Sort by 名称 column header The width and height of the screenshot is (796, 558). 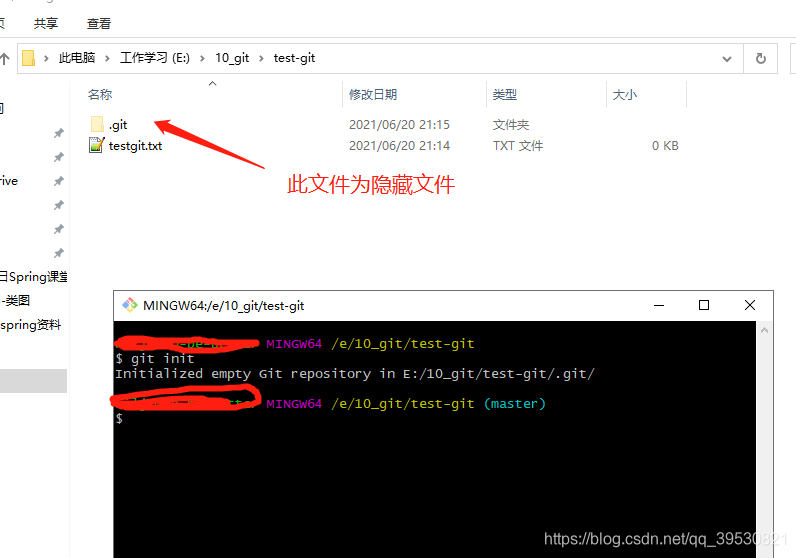(100, 94)
